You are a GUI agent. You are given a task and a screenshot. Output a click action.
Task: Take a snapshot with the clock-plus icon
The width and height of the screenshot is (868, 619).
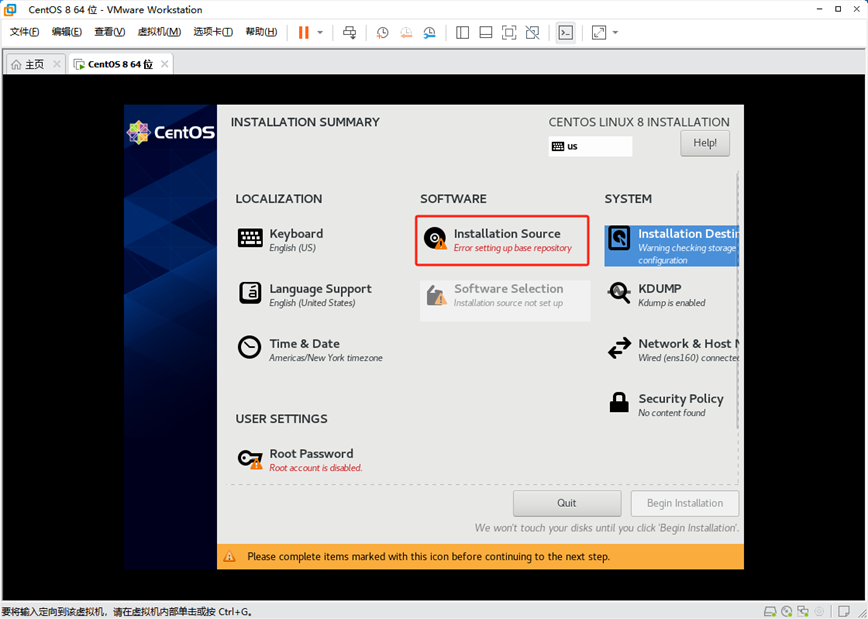click(382, 33)
